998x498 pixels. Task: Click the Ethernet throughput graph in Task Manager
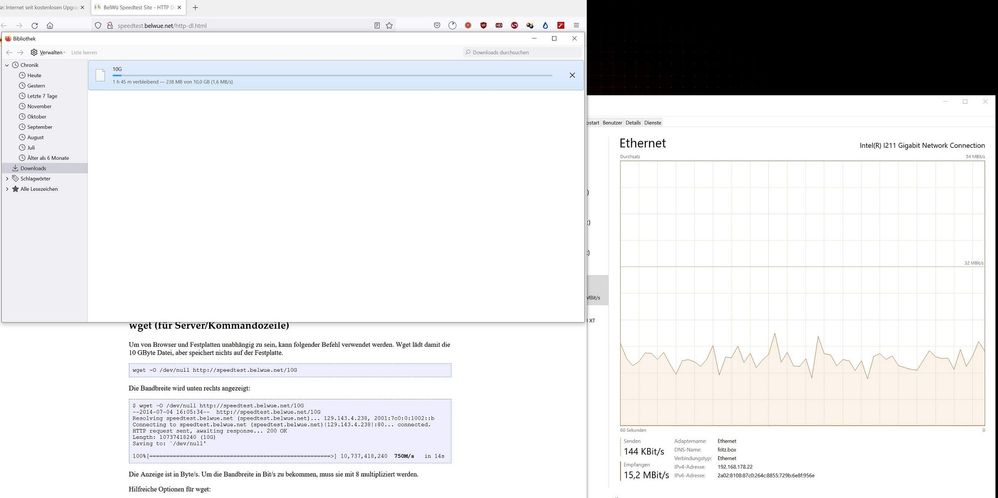tap(802, 292)
